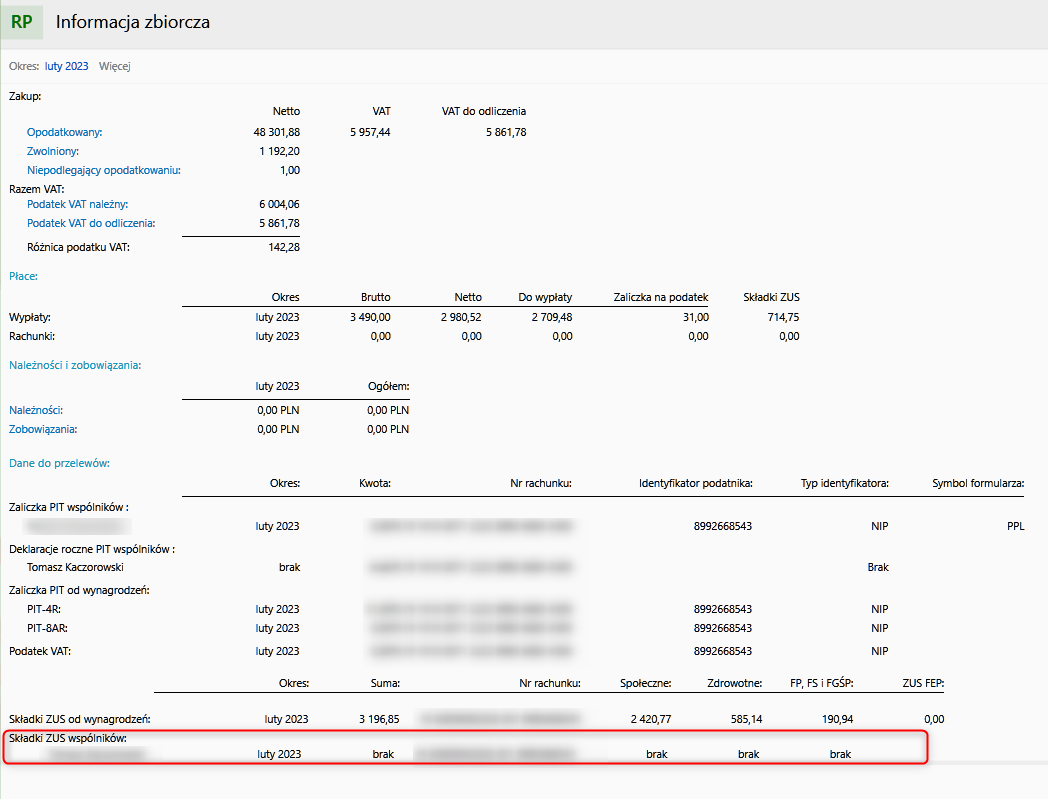The height and width of the screenshot is (799, 1048).
Task: Select the 'Zwolniony' purchases link
Action: (x=53, y=151)
